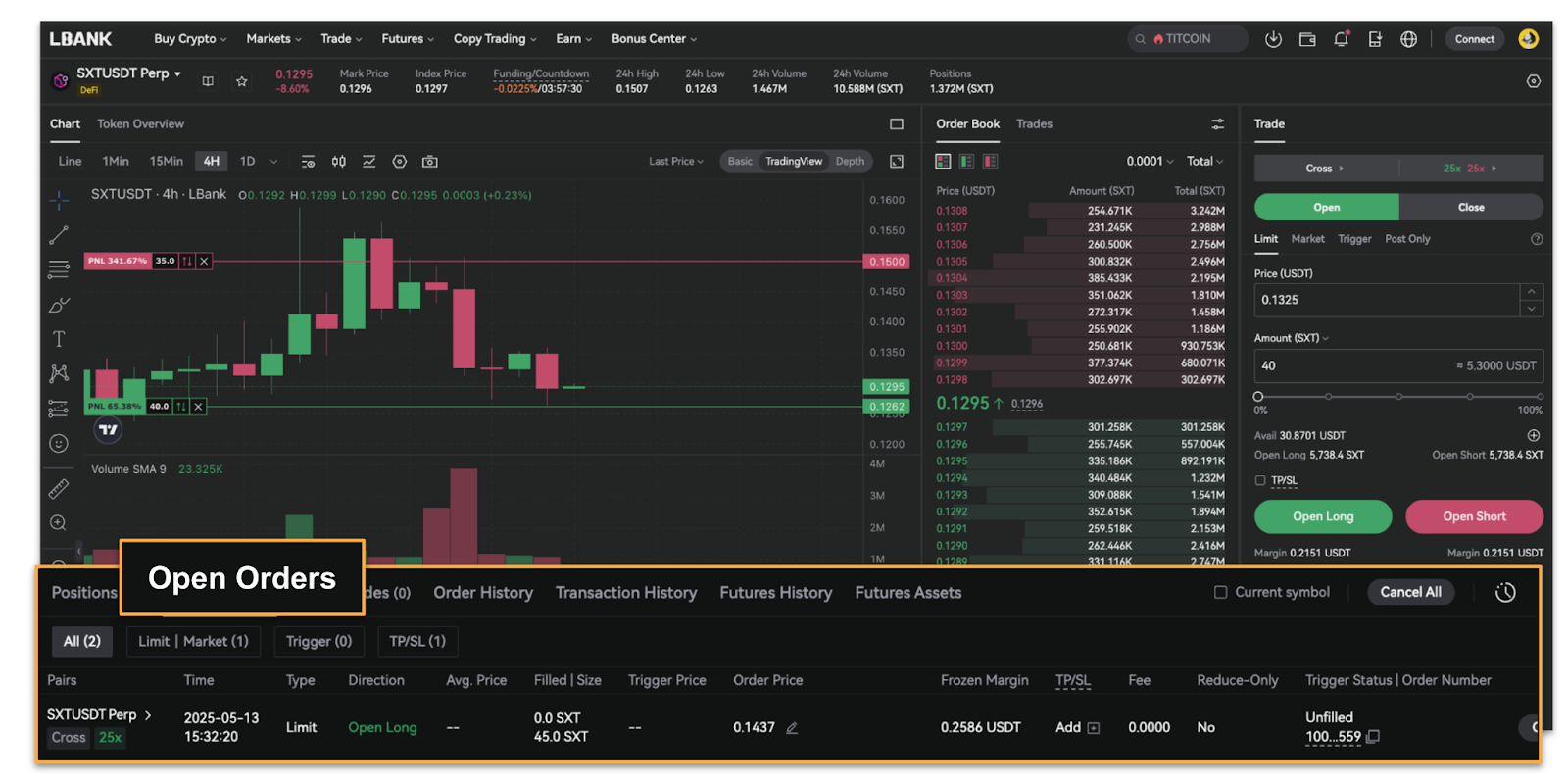The image size is (1568, 774).
Task: Switch to Token Overview tab
Action: pyautogui.click(x=140, y=124)
